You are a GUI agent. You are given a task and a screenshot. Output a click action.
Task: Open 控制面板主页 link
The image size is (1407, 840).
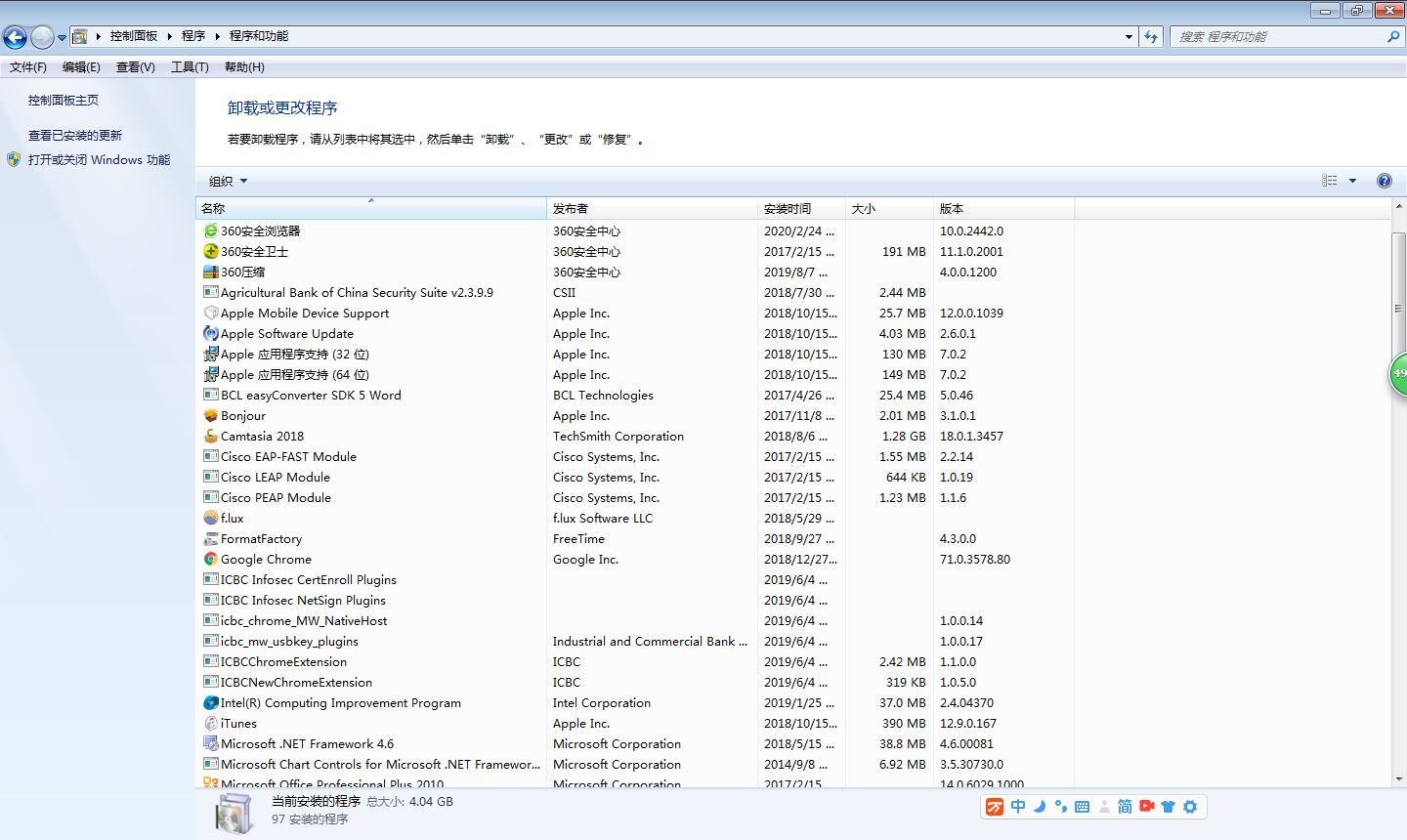[x=64, y=100]
